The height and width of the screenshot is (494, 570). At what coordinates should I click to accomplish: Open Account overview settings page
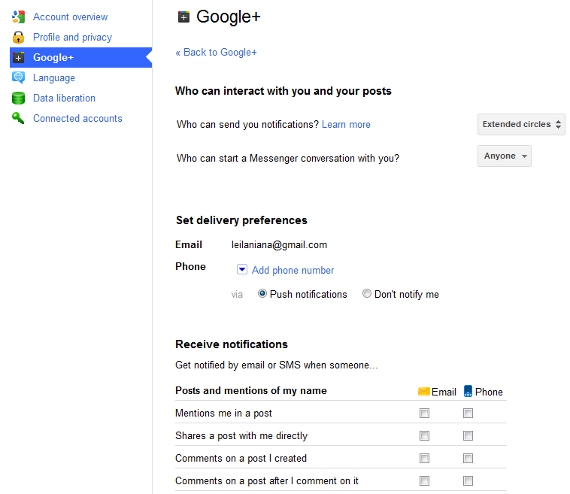click(71, 17)
